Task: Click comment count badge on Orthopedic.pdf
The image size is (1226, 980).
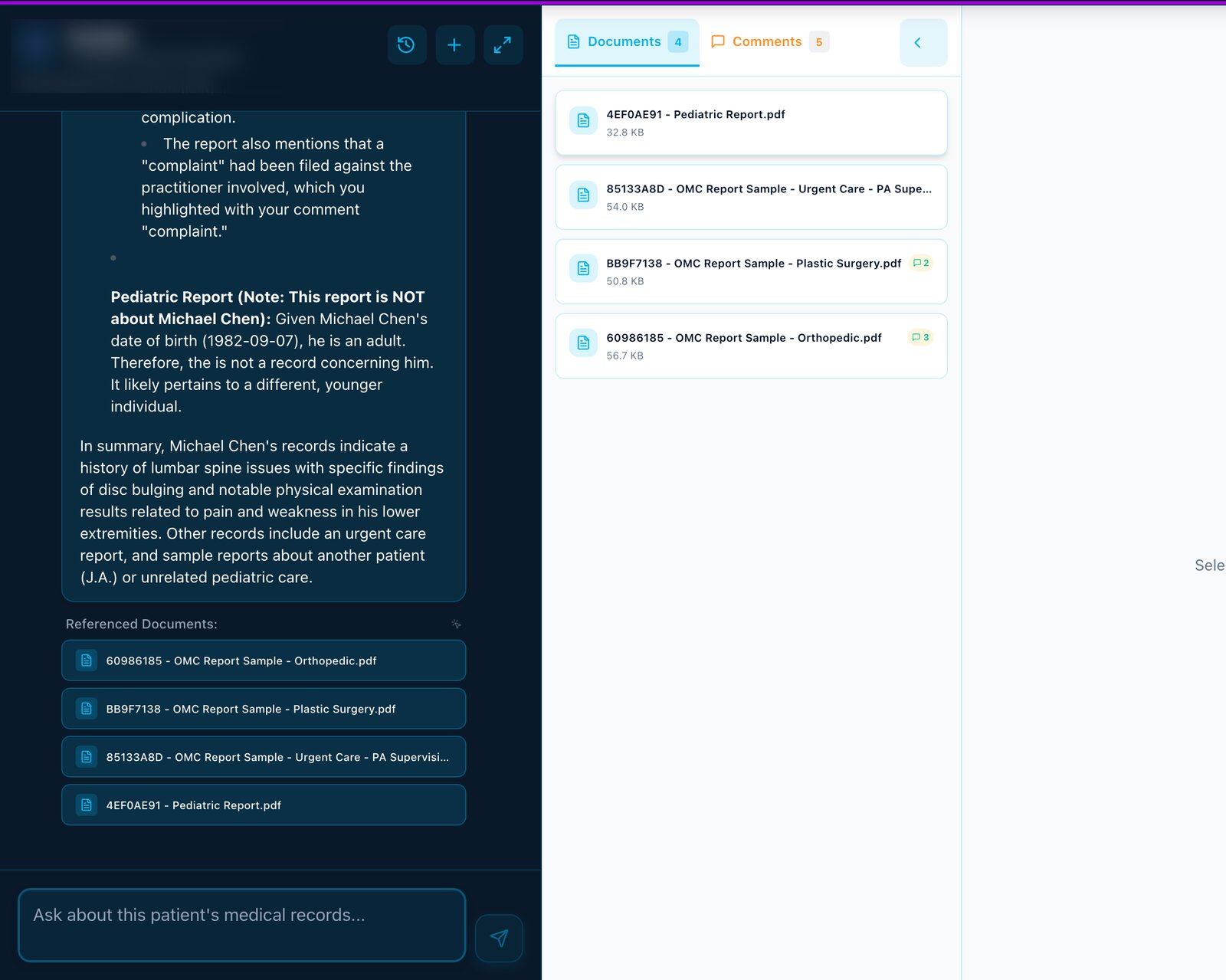Action: pyautogui.click(x=920, y=337)
